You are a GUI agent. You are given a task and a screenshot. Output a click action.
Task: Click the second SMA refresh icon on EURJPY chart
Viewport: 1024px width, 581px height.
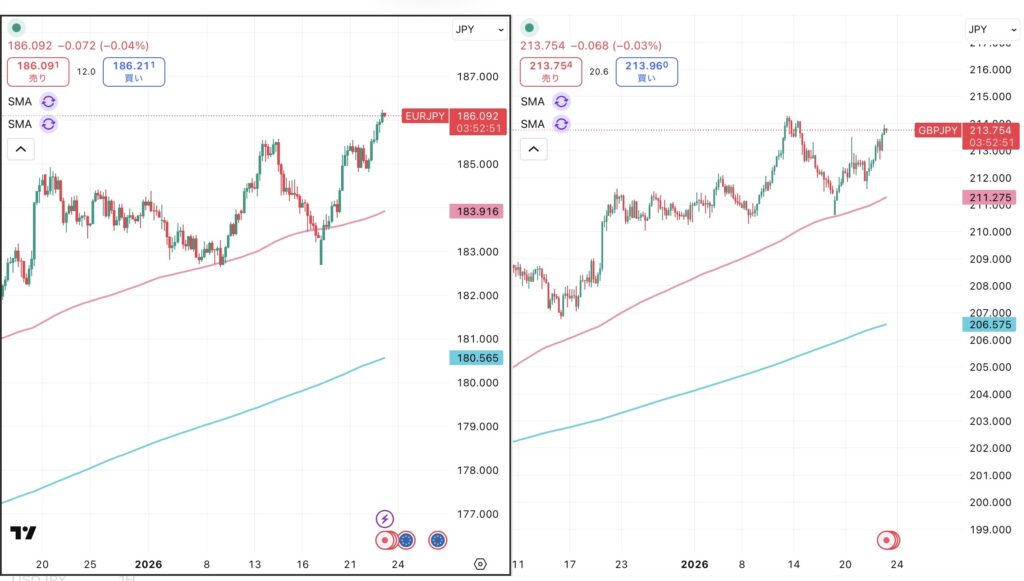(x=49, y=124)
